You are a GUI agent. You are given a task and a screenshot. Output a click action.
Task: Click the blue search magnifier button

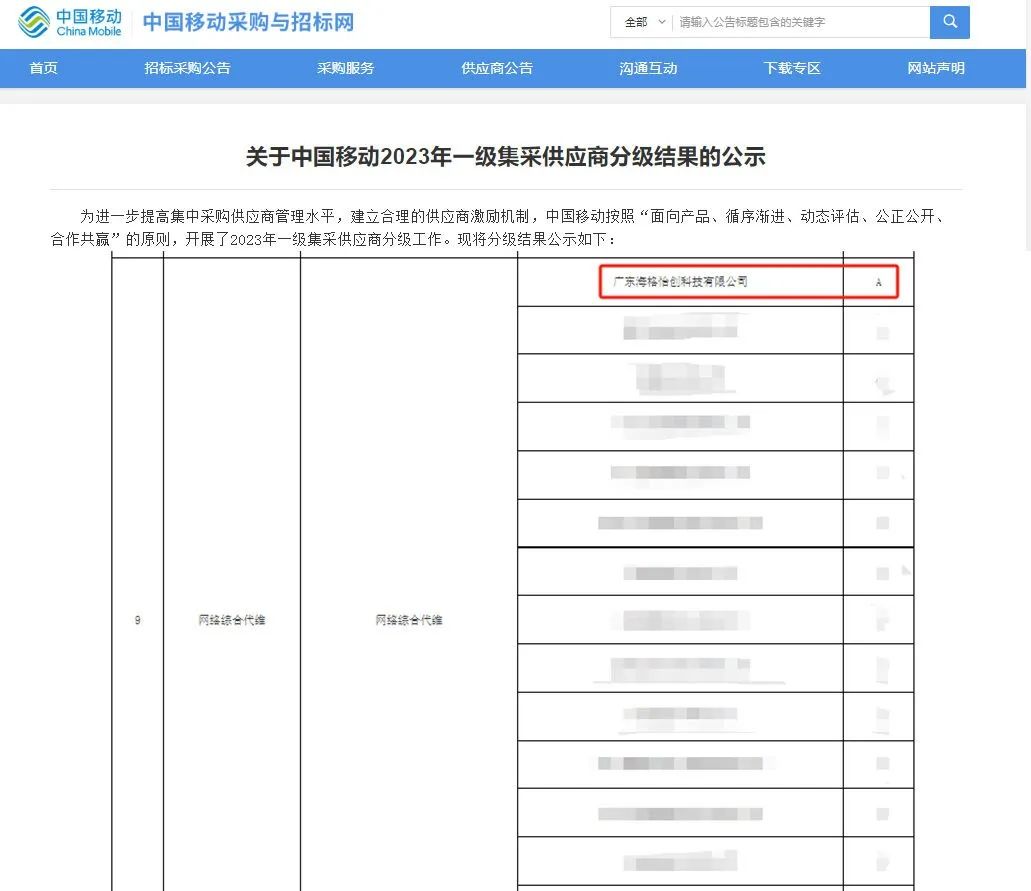pyautogui.click(x=949, y=22)
